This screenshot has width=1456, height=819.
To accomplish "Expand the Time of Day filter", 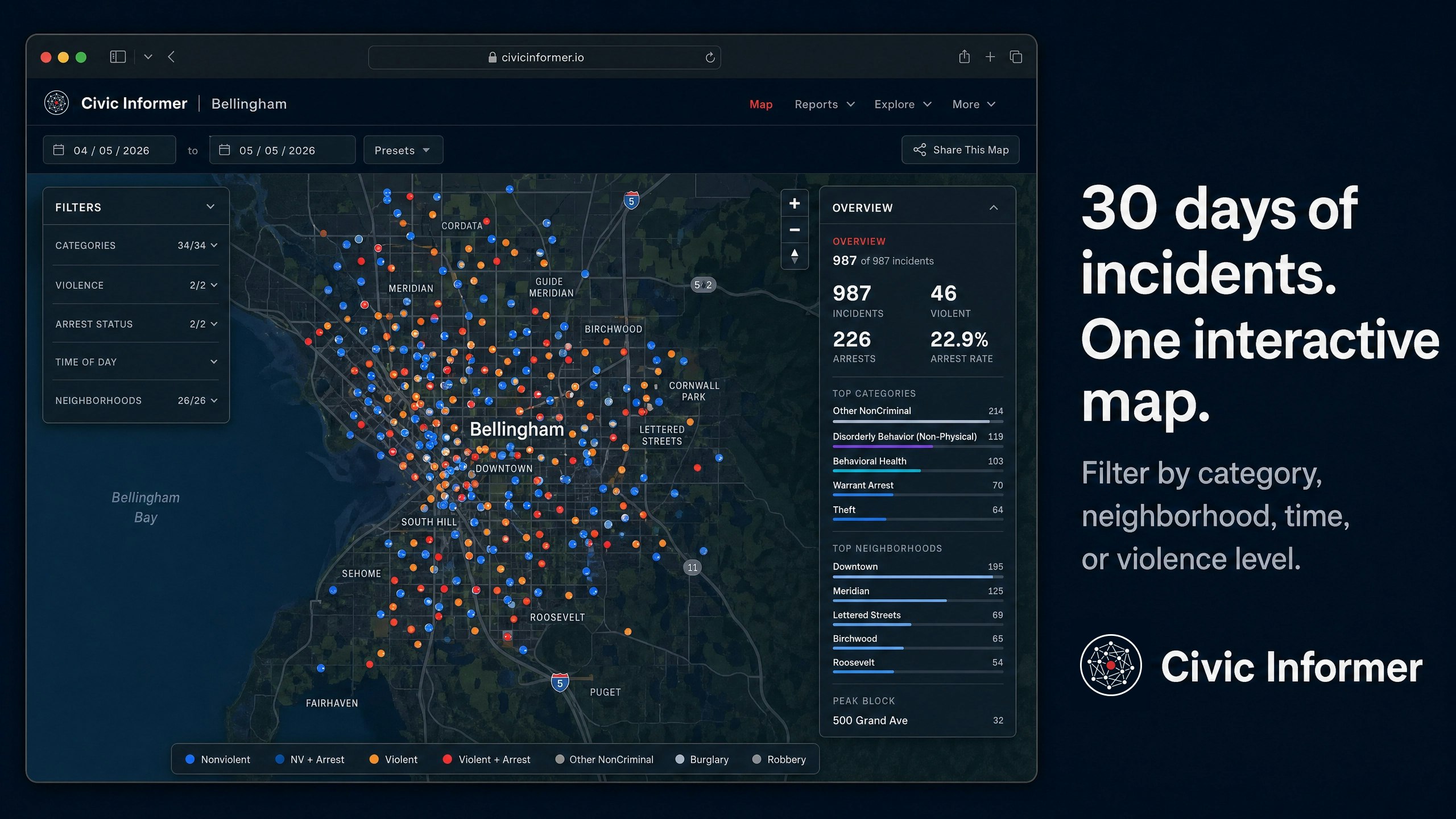I will coord(136,362).
